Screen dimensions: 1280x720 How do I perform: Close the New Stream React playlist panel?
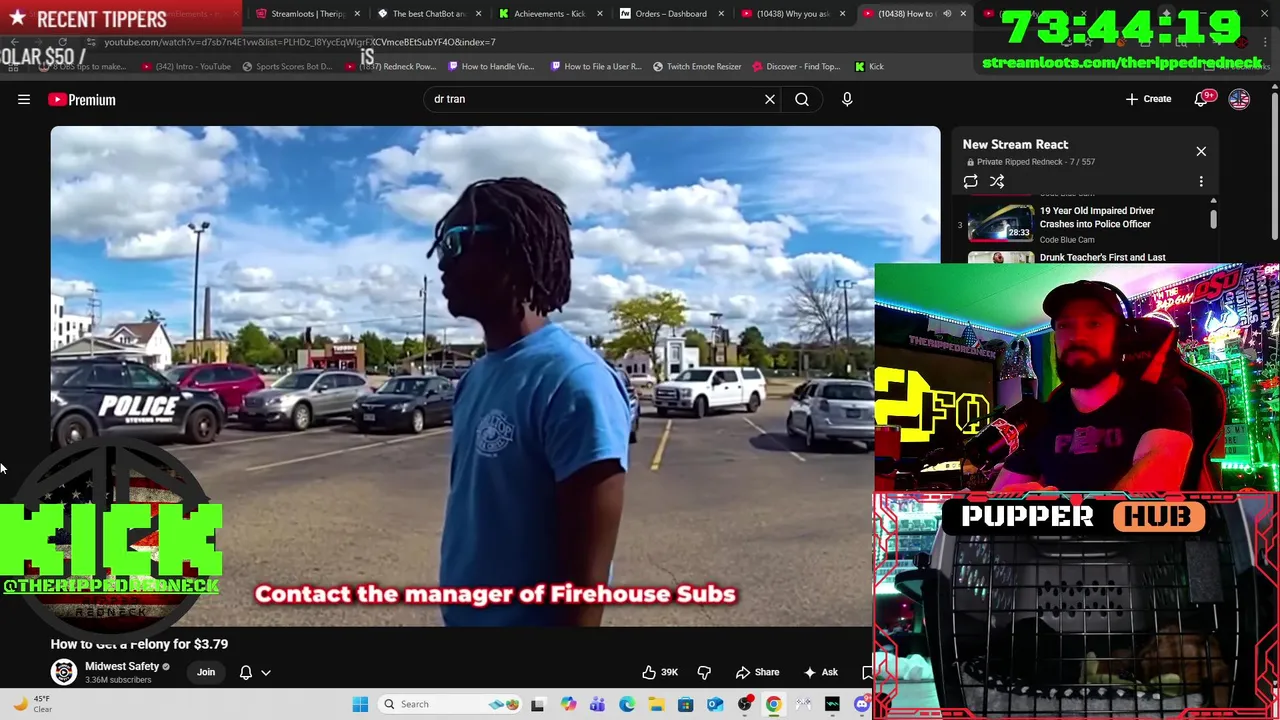click(x=1201, y=151)
